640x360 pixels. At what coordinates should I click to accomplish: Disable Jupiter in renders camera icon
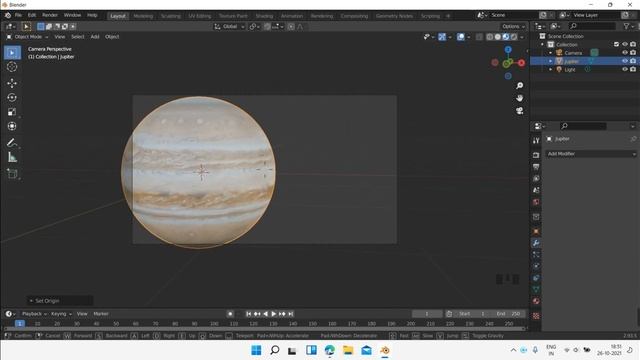[x=633, y=61]
